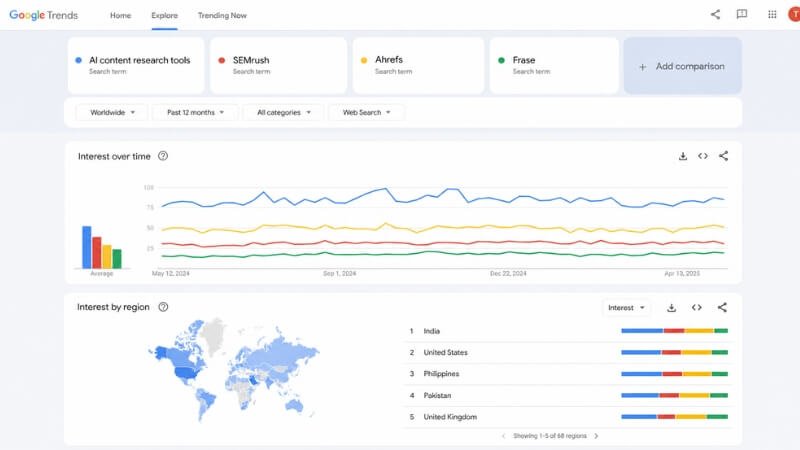
Task: Switch to the Explore tab
Action: click(164, 15)
